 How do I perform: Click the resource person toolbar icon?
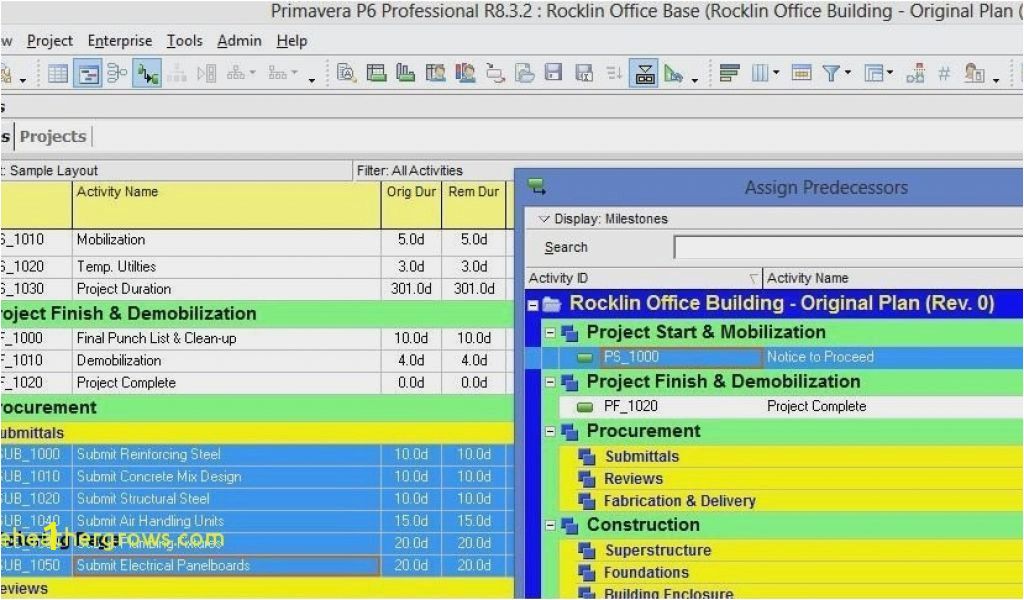click(974, 73)
